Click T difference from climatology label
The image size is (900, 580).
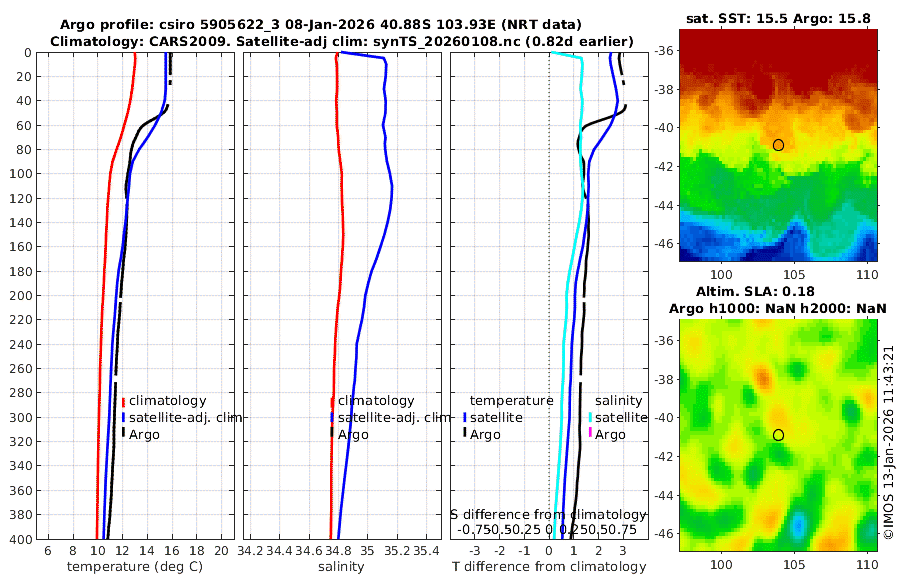tap(549, 567)
